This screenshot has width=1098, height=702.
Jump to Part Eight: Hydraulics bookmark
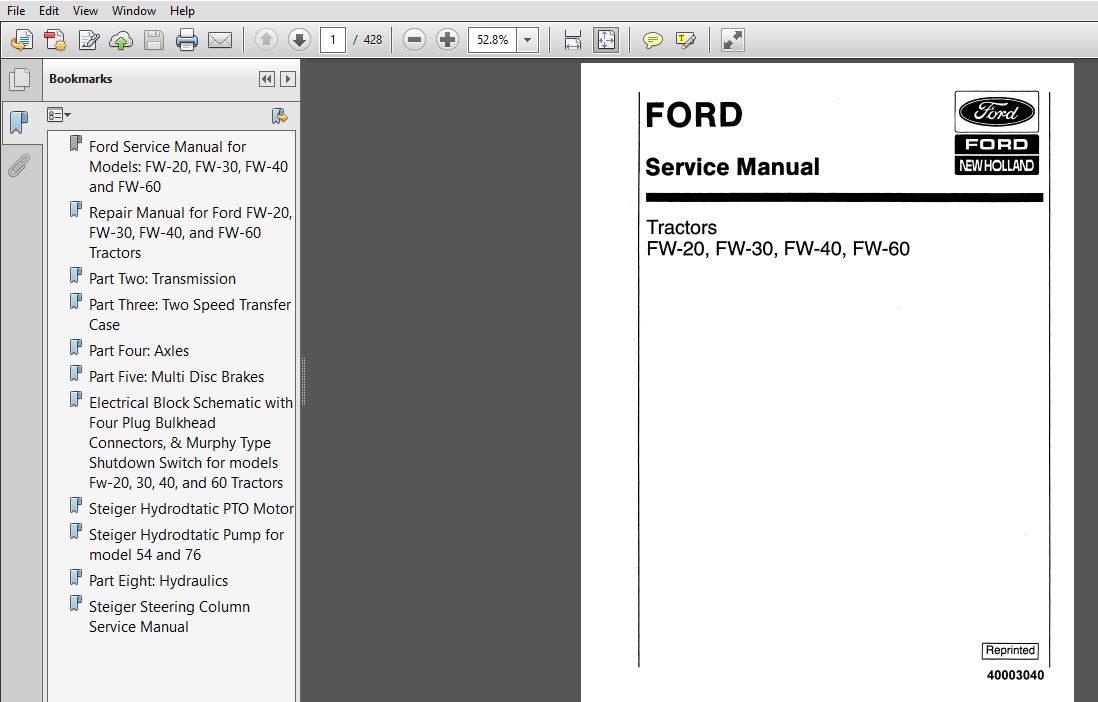tap(158, 581)
